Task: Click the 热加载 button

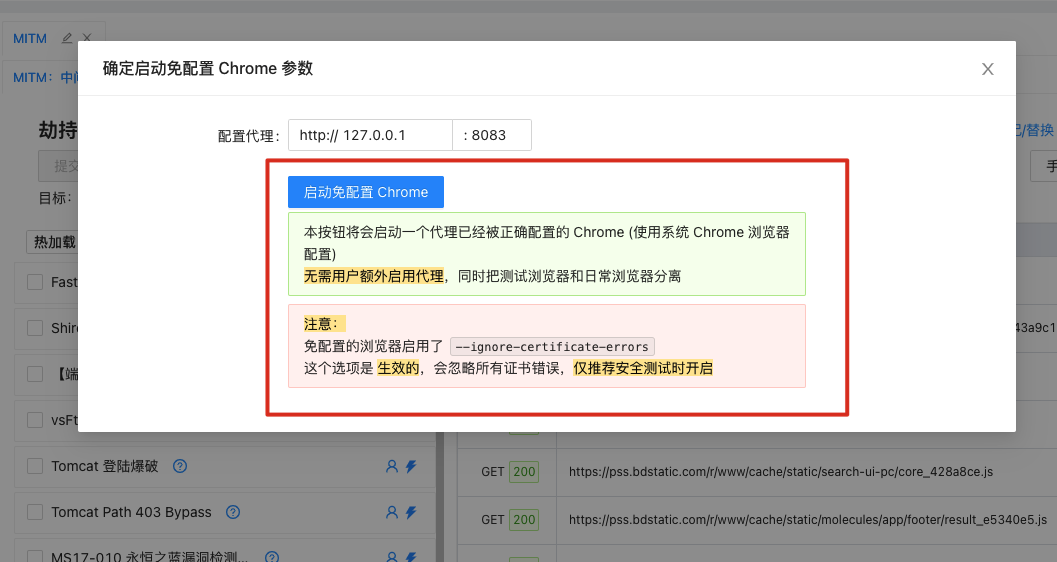Action: tap(53, 242)
